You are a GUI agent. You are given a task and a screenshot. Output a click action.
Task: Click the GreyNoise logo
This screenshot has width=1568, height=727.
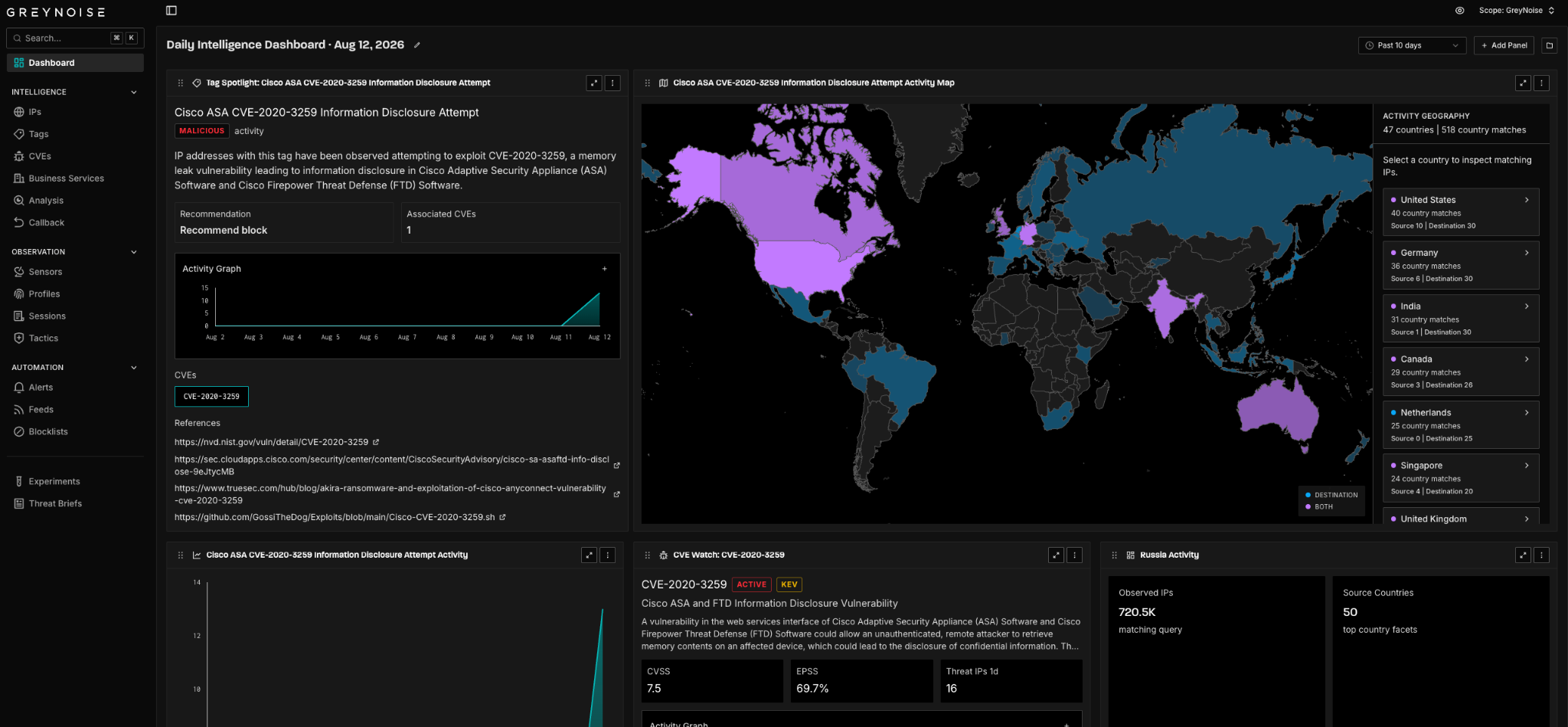[x=56, y=12]
